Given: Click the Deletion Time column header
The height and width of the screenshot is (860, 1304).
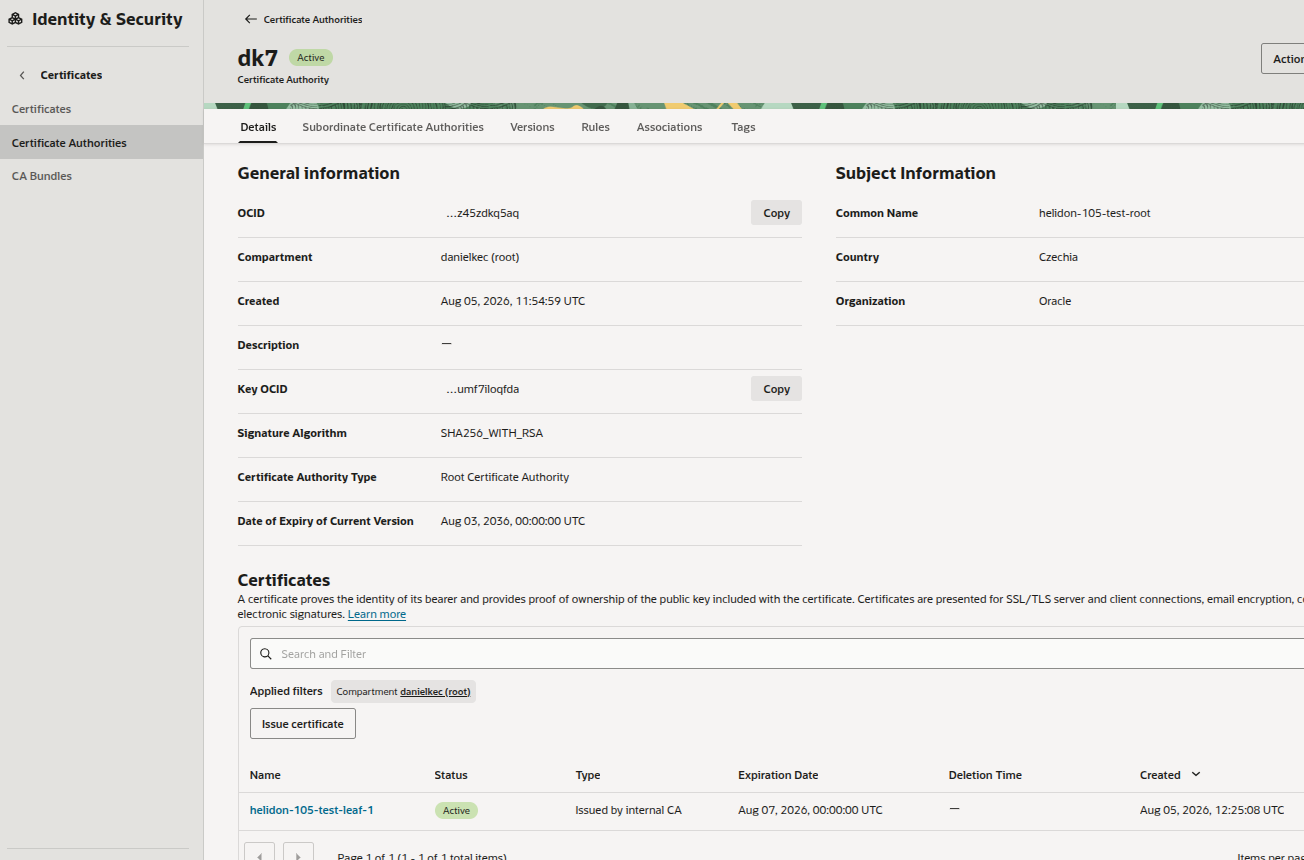Looking at the screenshot, I should pyautogui.click(x=985, y=775).
